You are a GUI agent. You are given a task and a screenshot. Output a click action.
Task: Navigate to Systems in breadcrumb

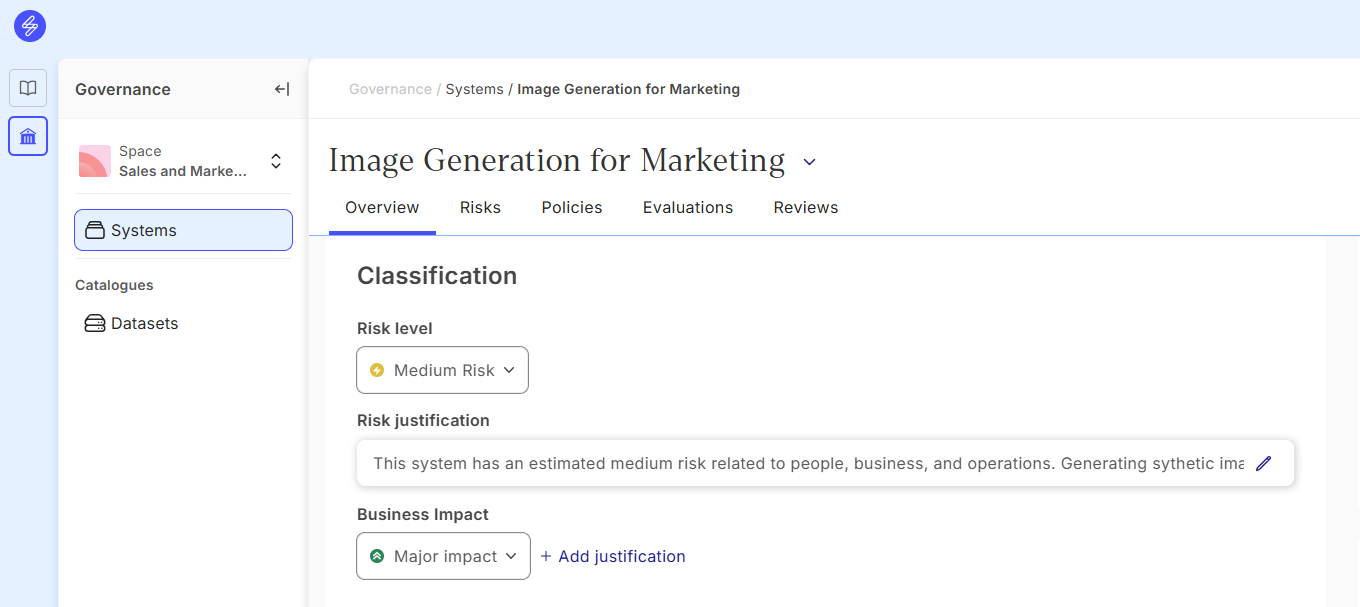point(474,89)
